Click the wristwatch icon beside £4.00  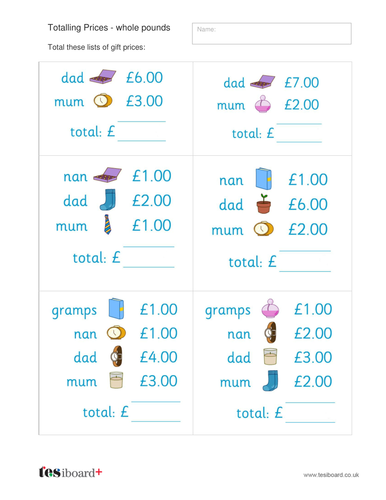[116, 356]
